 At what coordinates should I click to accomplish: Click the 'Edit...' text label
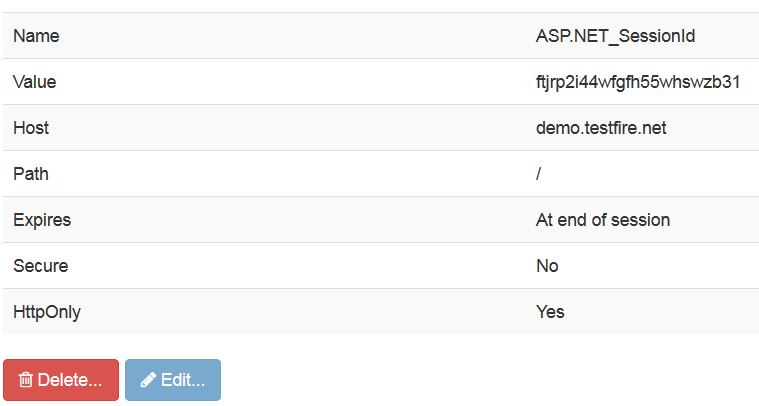[183, 380]
